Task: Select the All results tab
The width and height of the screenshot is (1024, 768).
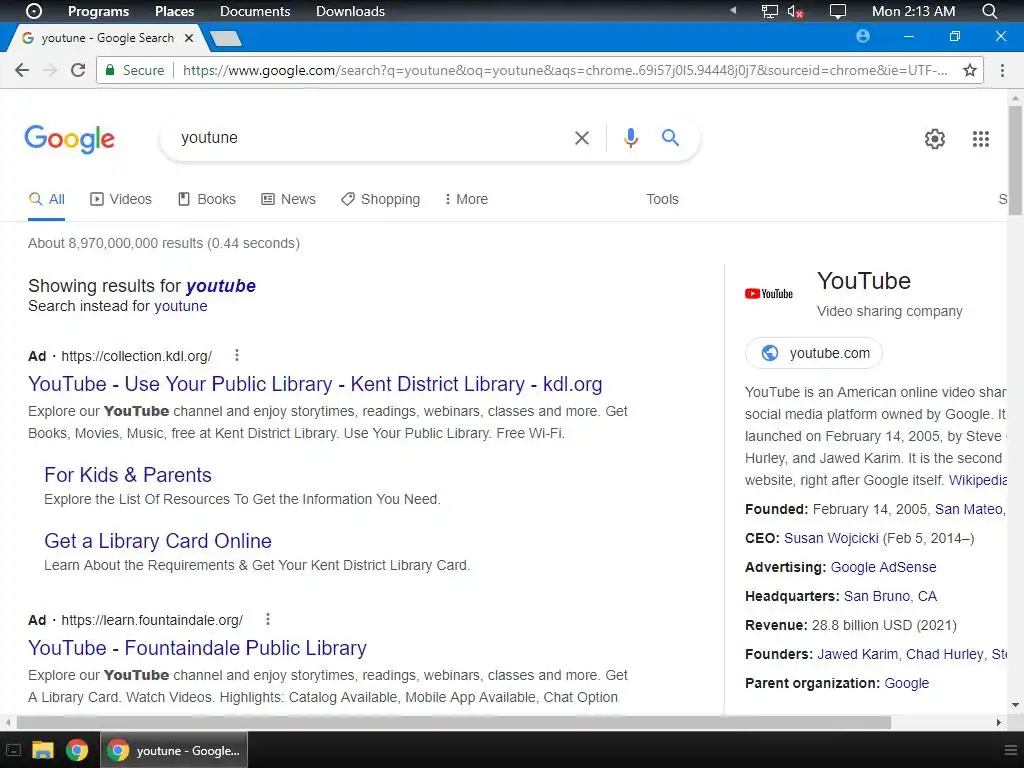Action: pos(46,199)
